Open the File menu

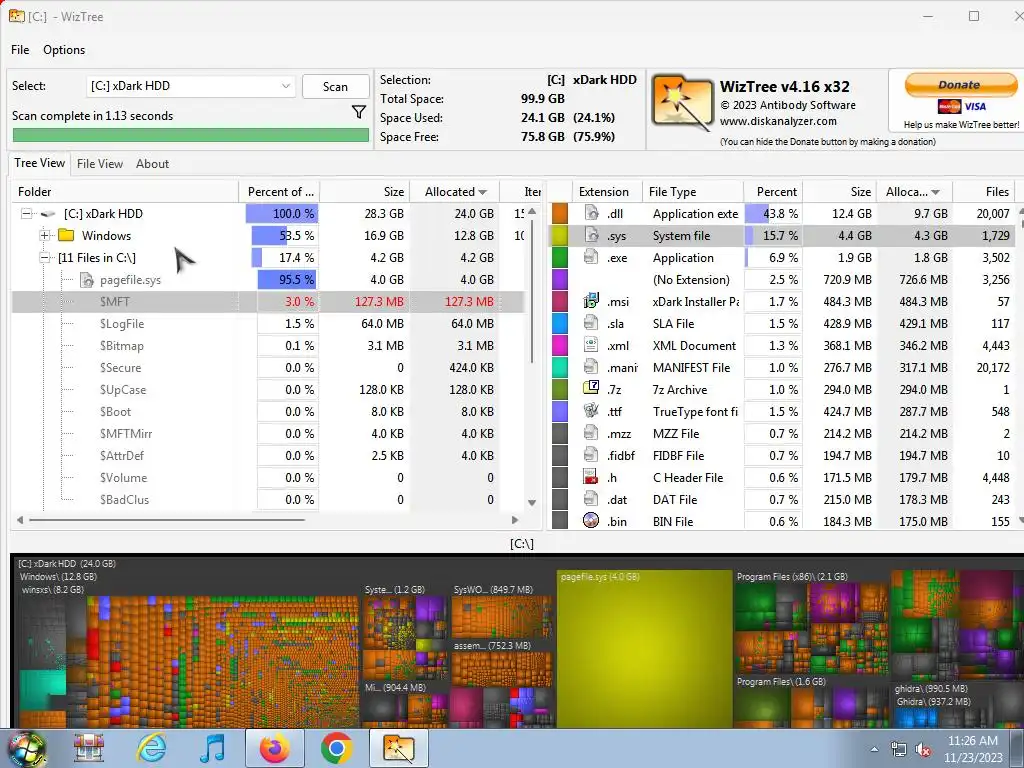20,50
